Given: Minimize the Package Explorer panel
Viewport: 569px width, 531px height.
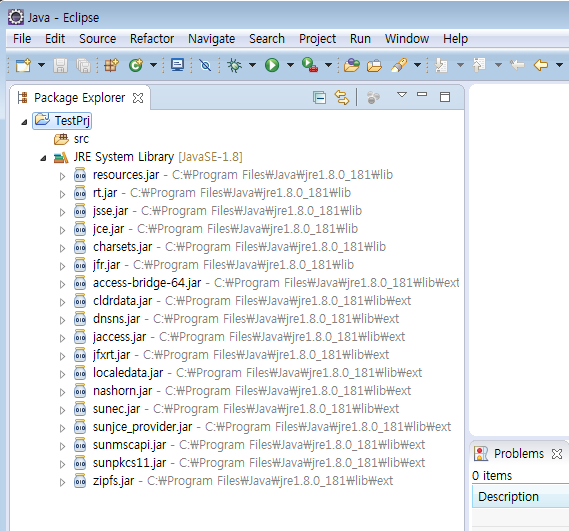Looking at the screenshot, I should [422, 94].
